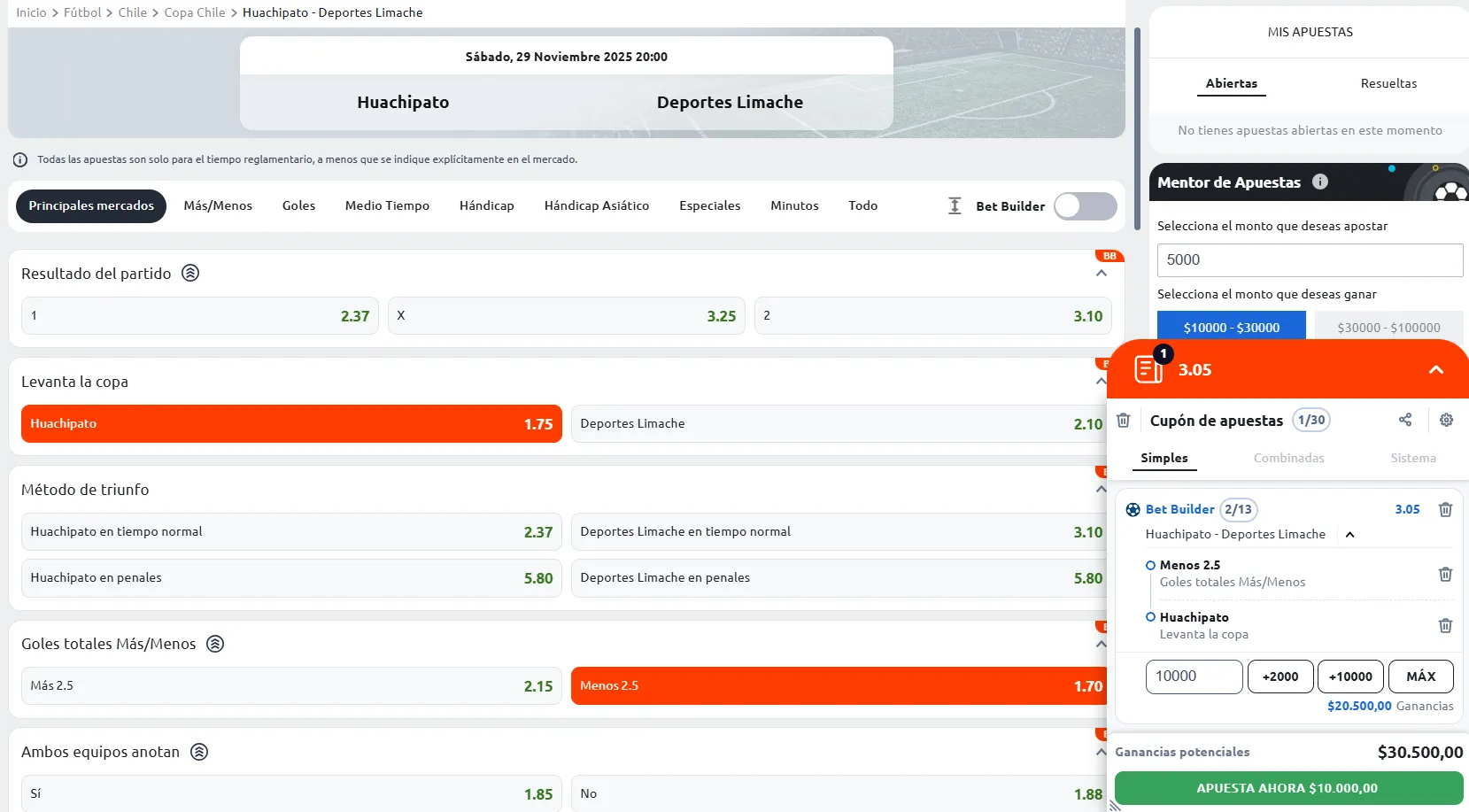1469x812 pixels.
Task: Click trash icon beside Cupón de apuestas
Action: (x=1123, y=420)
